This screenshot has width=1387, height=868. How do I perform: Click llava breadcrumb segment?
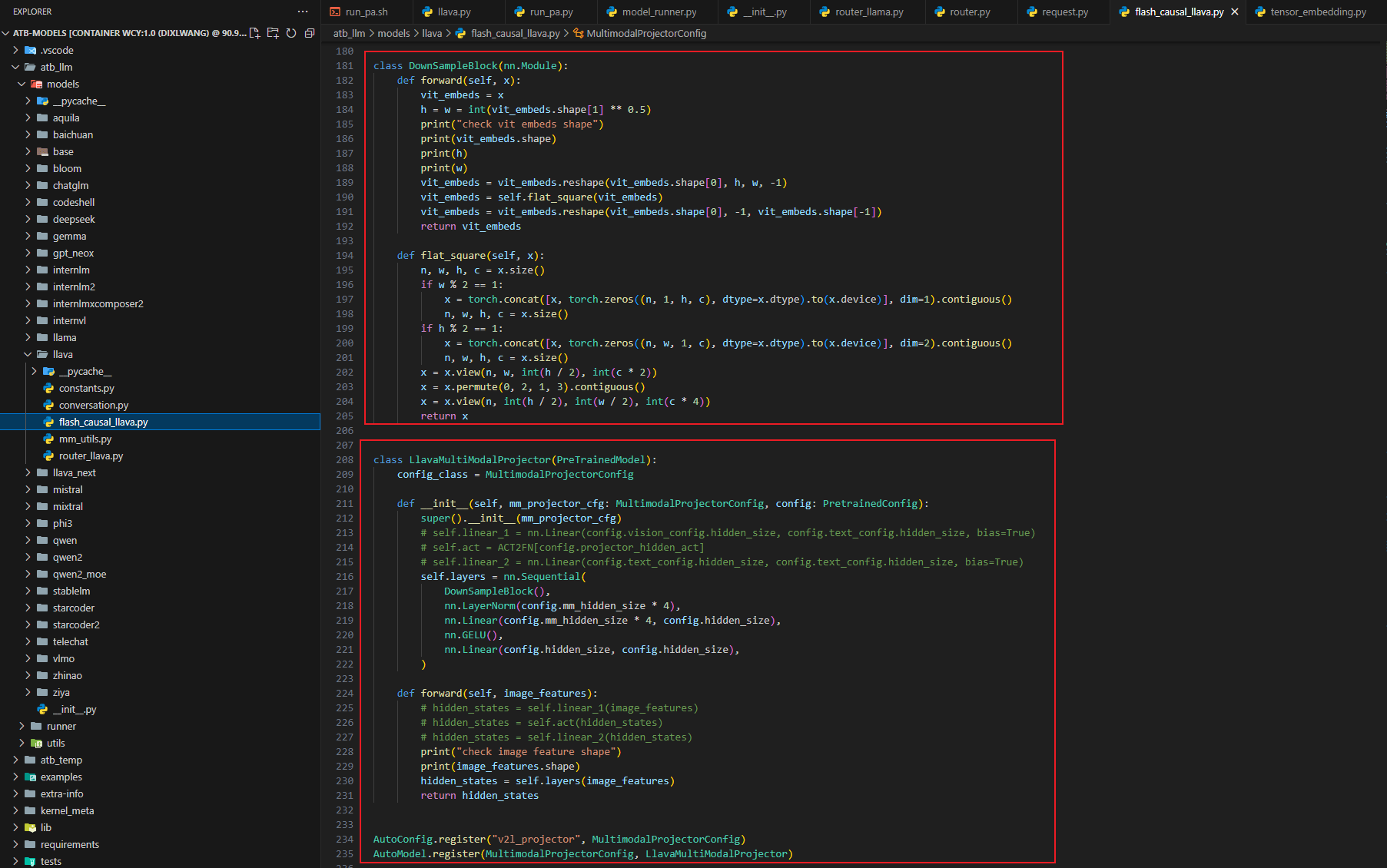coord(432,33)
